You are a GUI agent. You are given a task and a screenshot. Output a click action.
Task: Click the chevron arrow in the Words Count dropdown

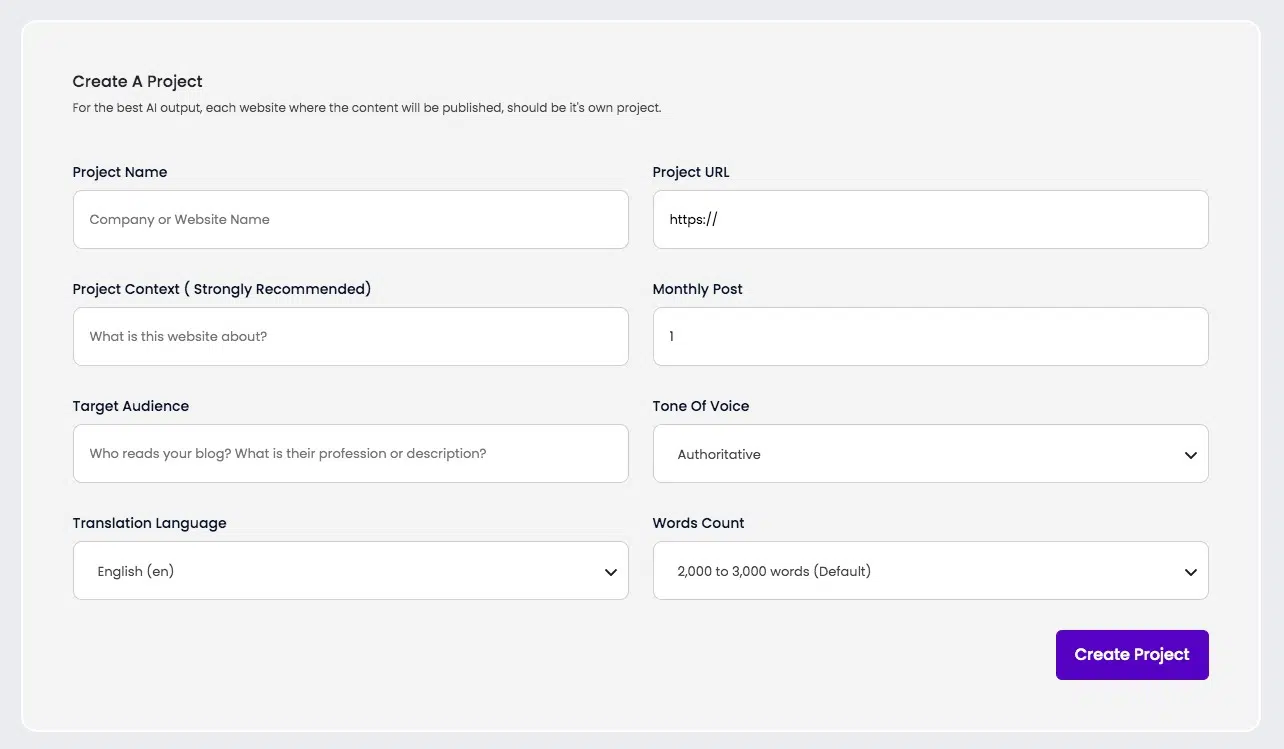1190,572
